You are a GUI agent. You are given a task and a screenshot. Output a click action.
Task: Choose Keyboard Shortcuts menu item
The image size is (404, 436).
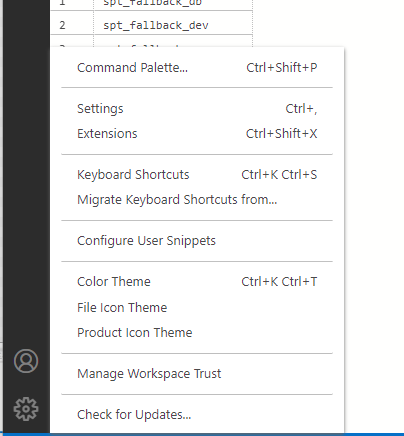197,175
